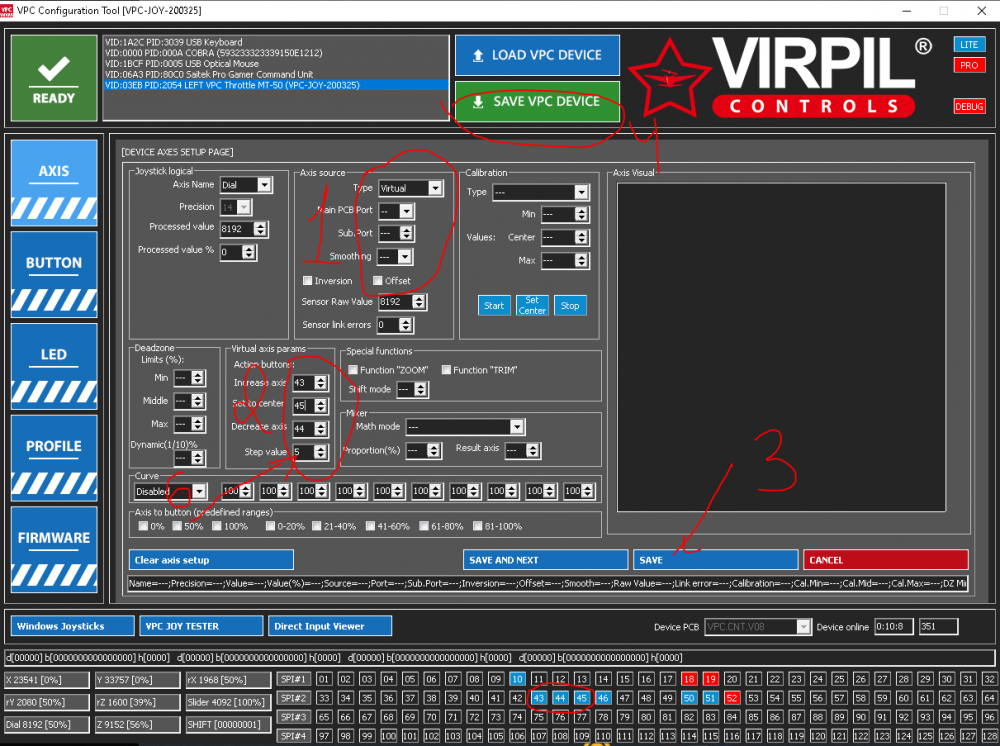Image resolution: width=1000 pixels, height=746 pixels.
Task: Click button indicator 45 in SPI#2 row
Action: click(581, 698)
